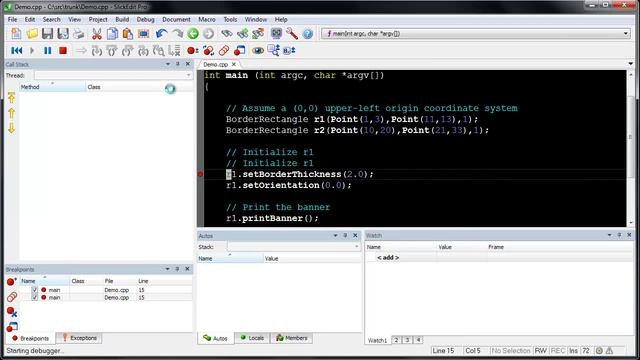Click the Print toolbar icon
Image resolution: width=640 pixels, height=360 pixels.
(78, 33)
